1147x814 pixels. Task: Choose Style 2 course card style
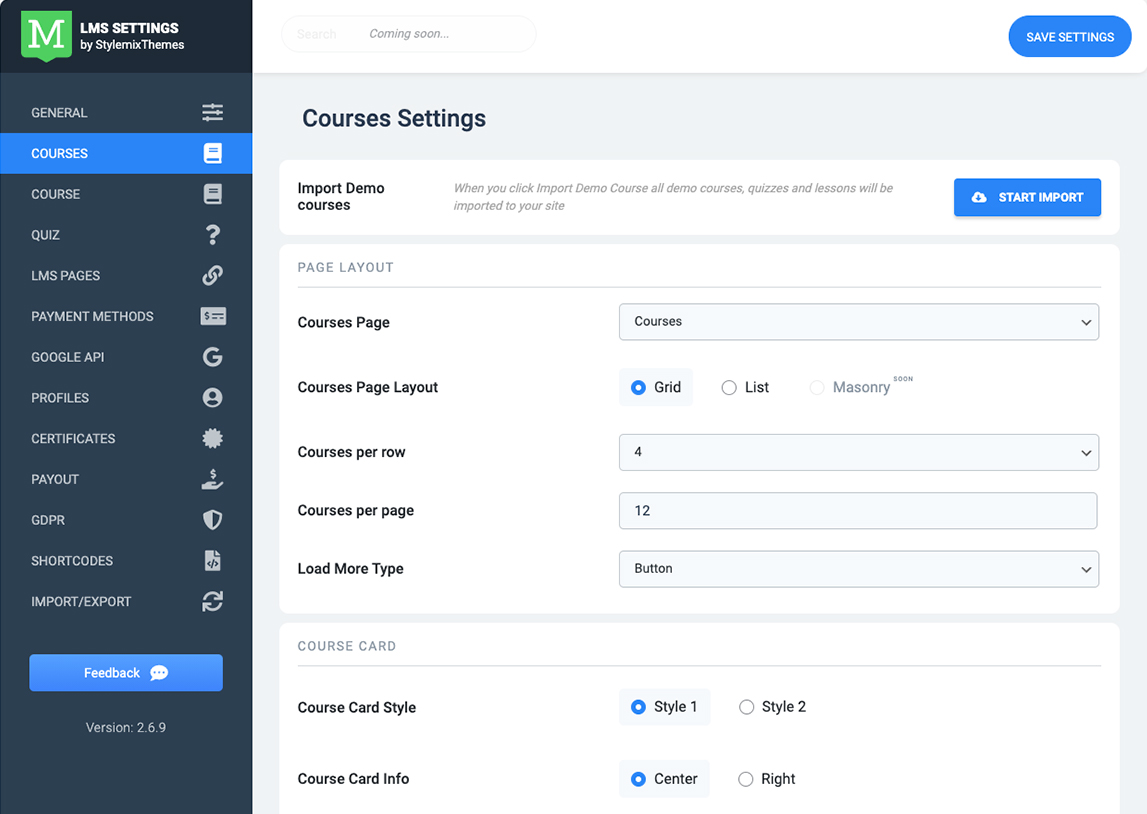(x=746, y=707)
